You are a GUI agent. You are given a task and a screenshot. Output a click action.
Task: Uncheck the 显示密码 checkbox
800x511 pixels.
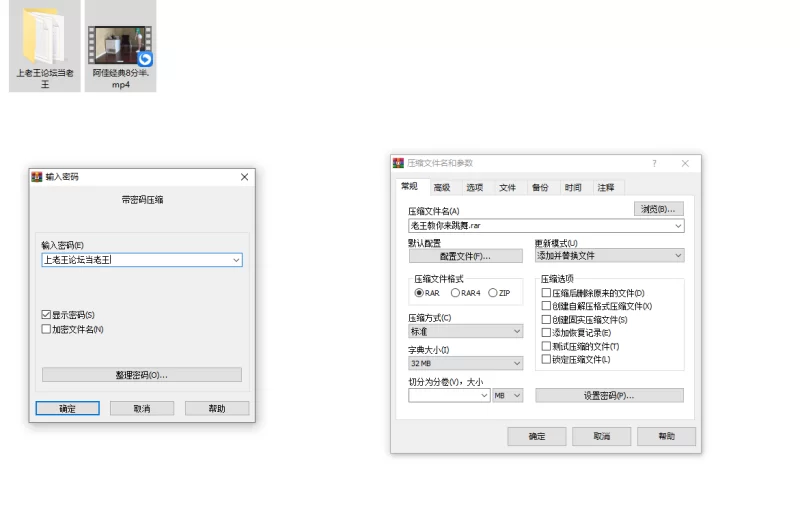coord(46,315)
